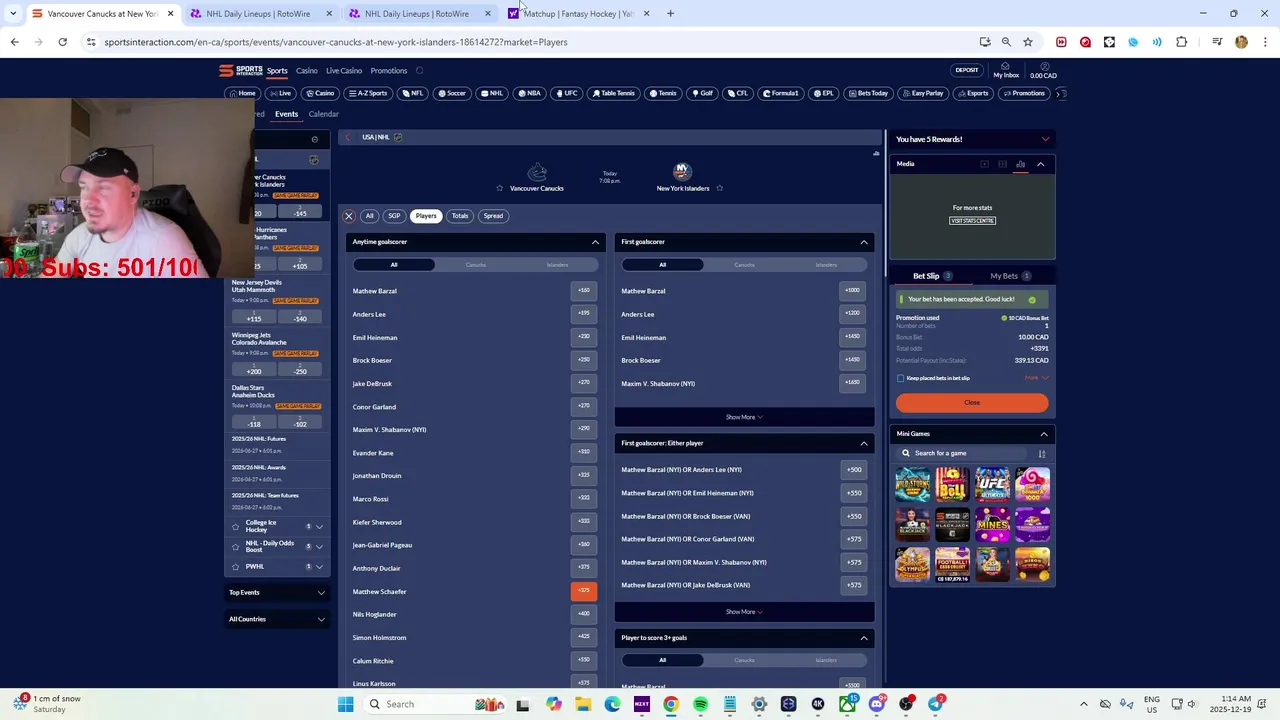Collapse the Anytime goalscorer section

click(595, 242)
